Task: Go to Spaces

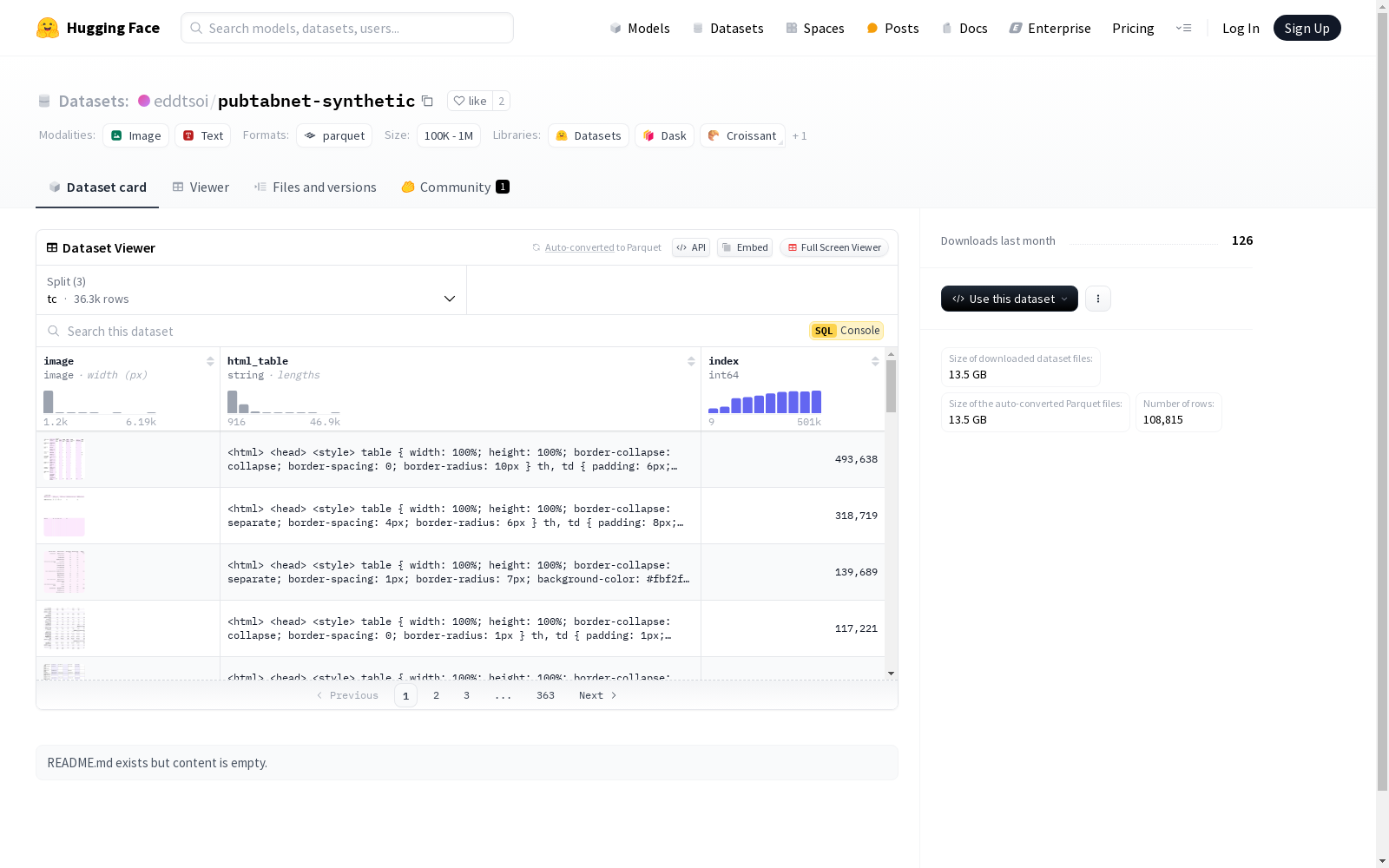Action: pos(814,28)
